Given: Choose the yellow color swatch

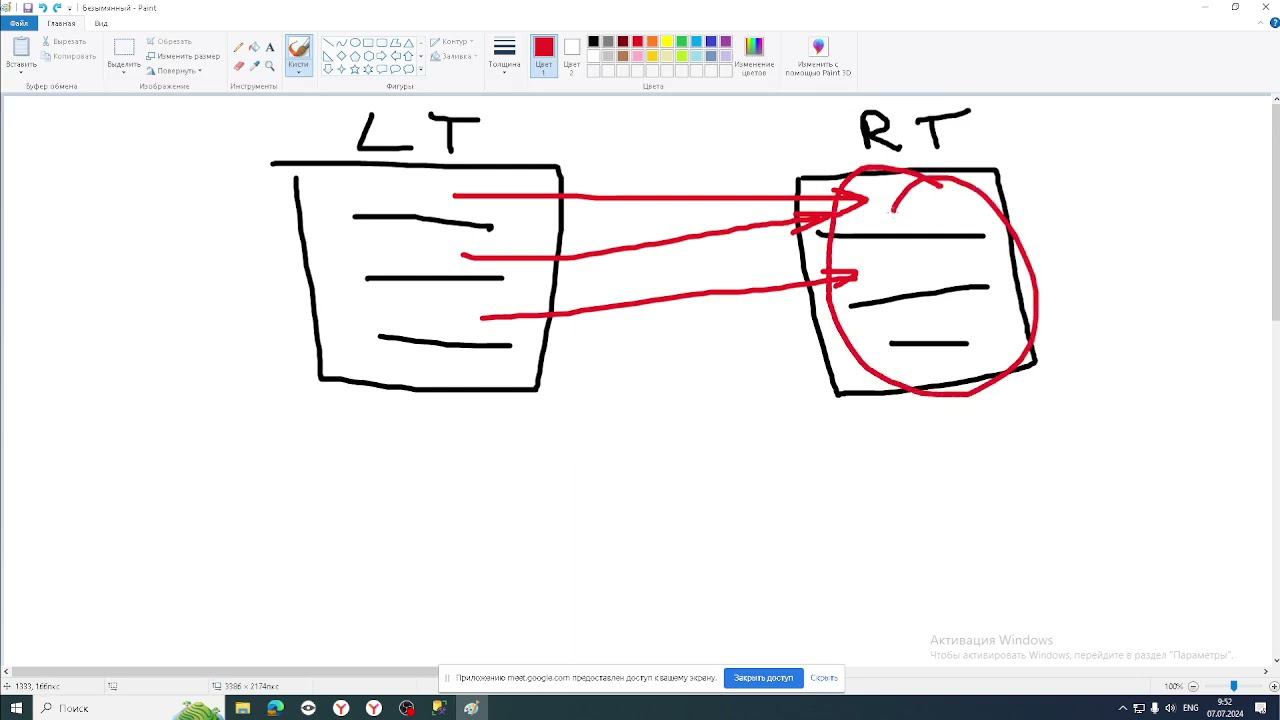Looking at the screenshot, I should tap(667, 42).
